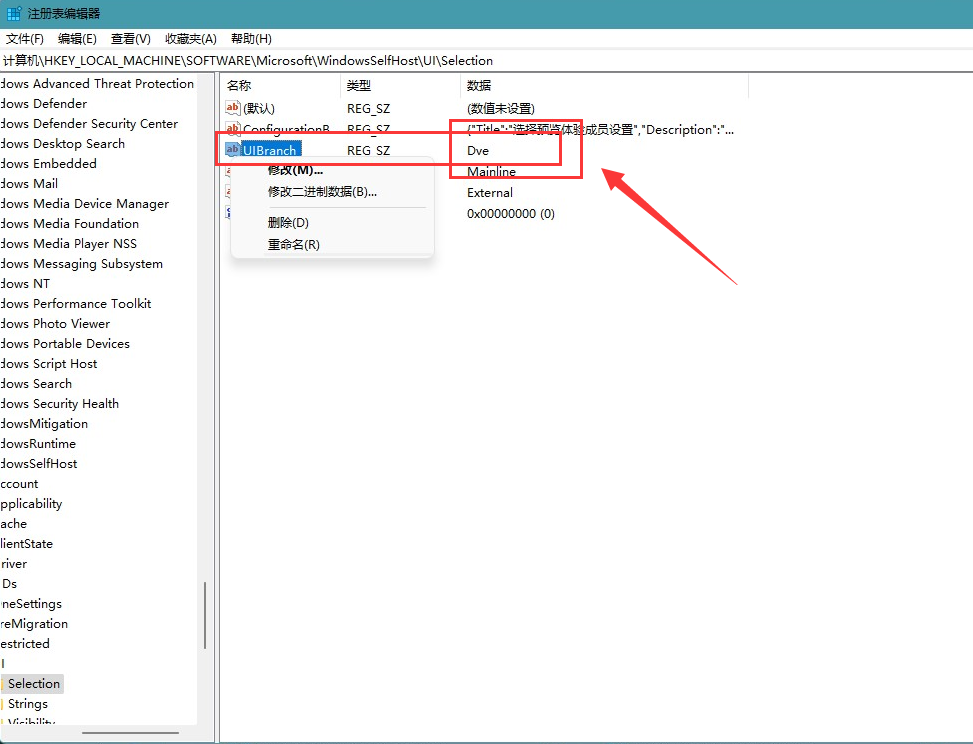Open the 收藏夹(A) menu

tap(191, 38)
